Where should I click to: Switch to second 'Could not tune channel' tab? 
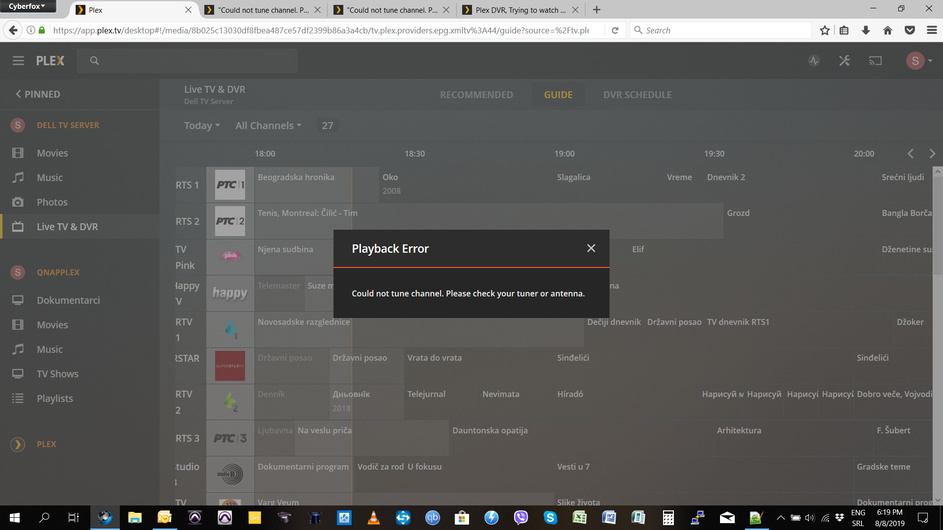pyautogui.click(x=391, y=10)
